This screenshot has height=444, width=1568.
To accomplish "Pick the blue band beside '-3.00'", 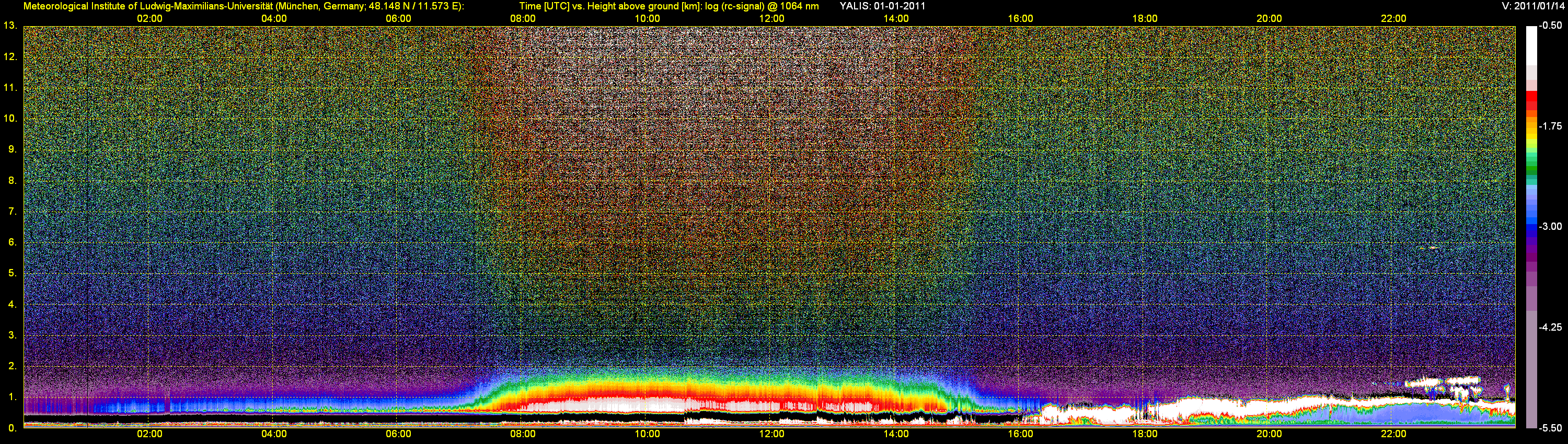I will click(x=1531, y=226).
